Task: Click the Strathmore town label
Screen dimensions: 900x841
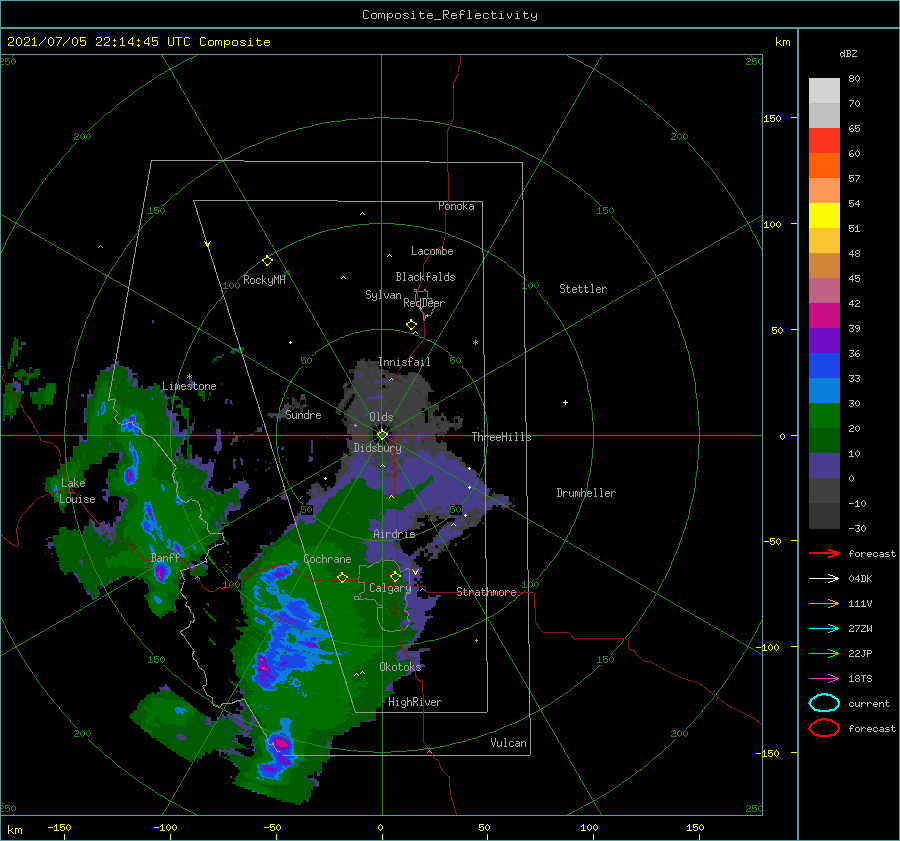Action: tap(486, 592)
